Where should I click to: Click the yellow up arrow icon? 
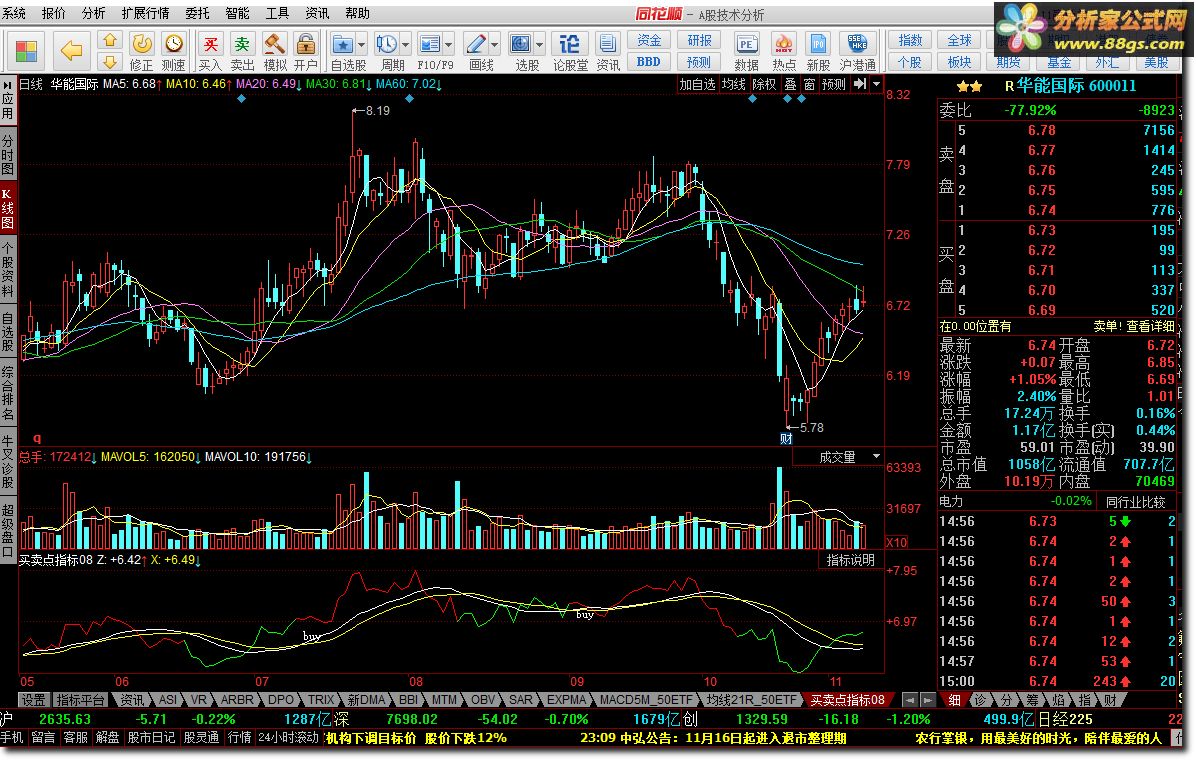(110, 40)
